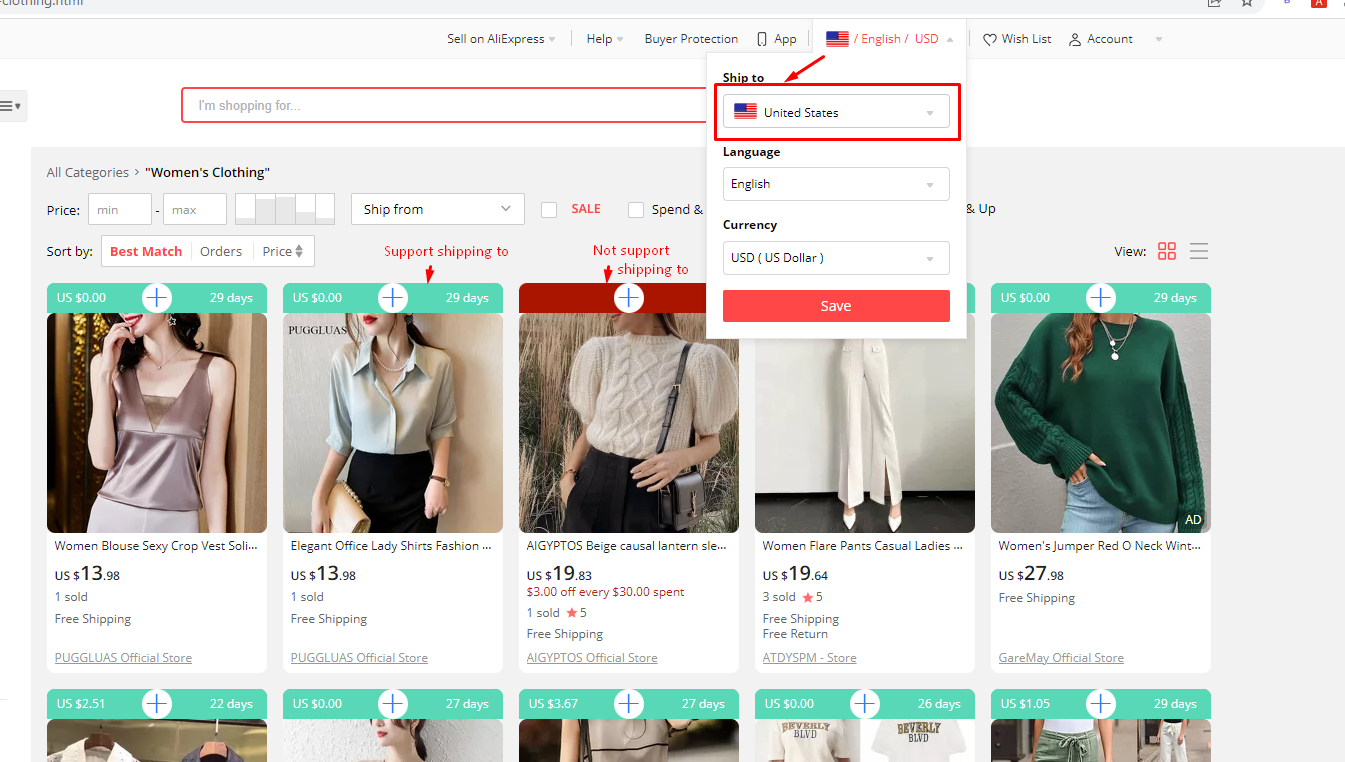Open the Account menu
This screenshot has width=1345, height=762.
tap(1115, 39)
